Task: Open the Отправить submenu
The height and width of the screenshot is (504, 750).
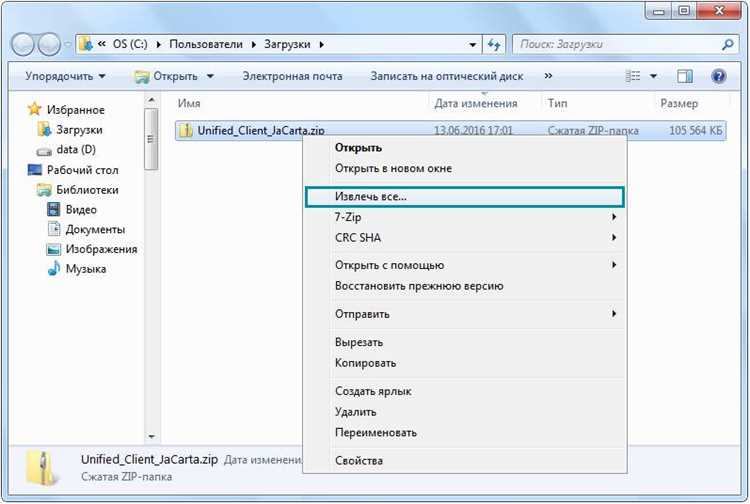Action: [464, 314]
